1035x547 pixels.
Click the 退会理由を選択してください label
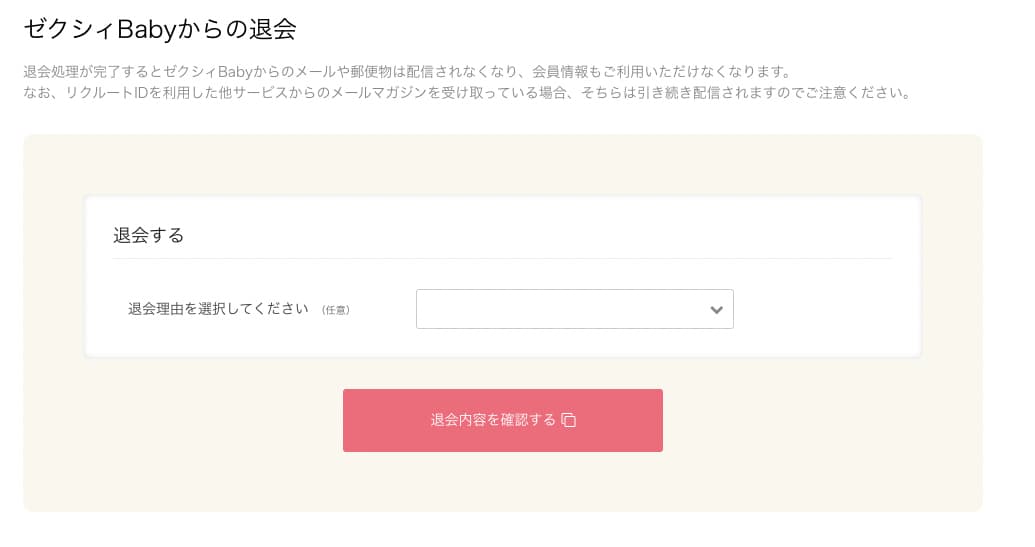tap(218, 308)
